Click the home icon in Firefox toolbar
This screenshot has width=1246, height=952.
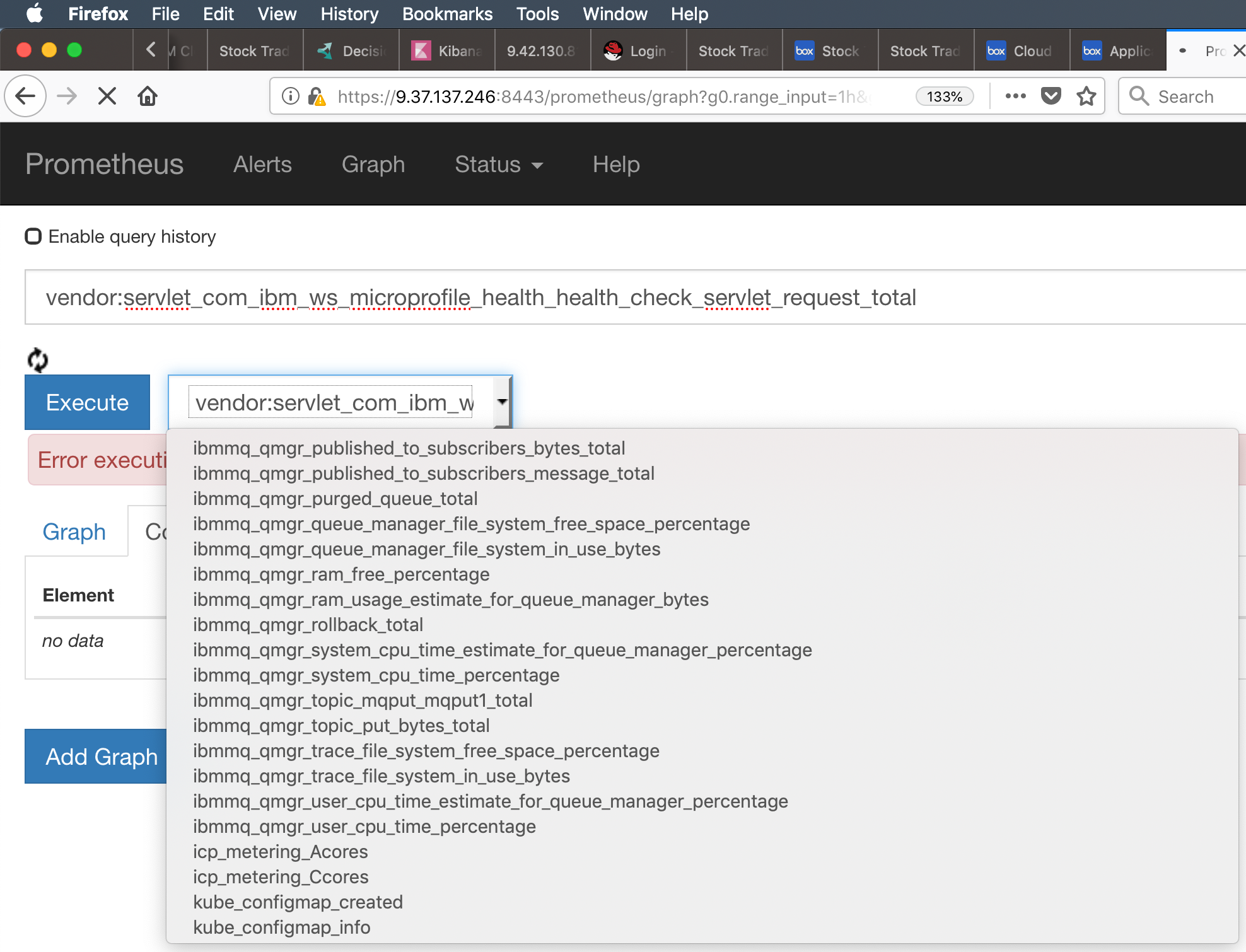point(148,96)
